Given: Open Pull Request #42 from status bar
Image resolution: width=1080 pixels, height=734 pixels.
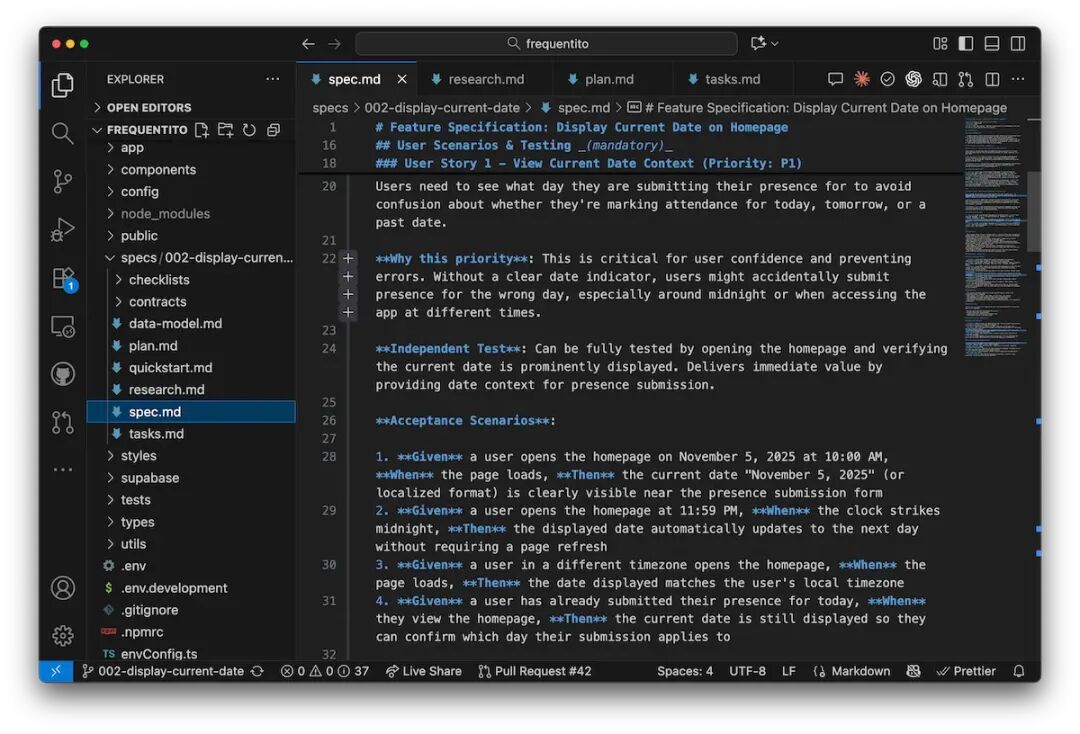Looking at the screenshot, I should pos(534,671).
